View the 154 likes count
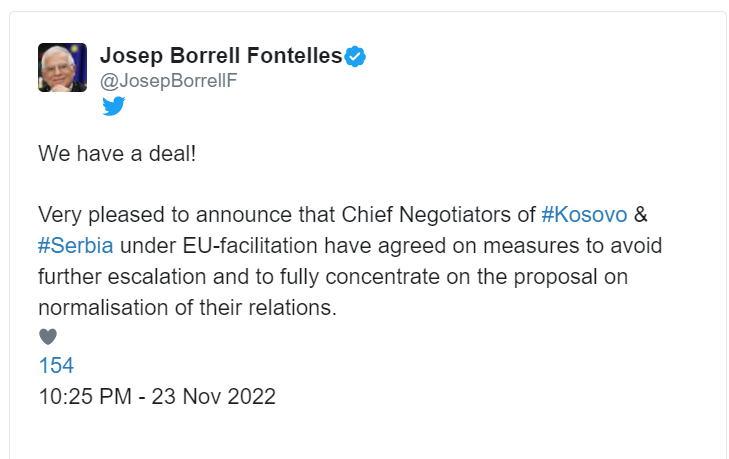Image resolution: width=729 pixels, height=459 pixels. (56, 366)
